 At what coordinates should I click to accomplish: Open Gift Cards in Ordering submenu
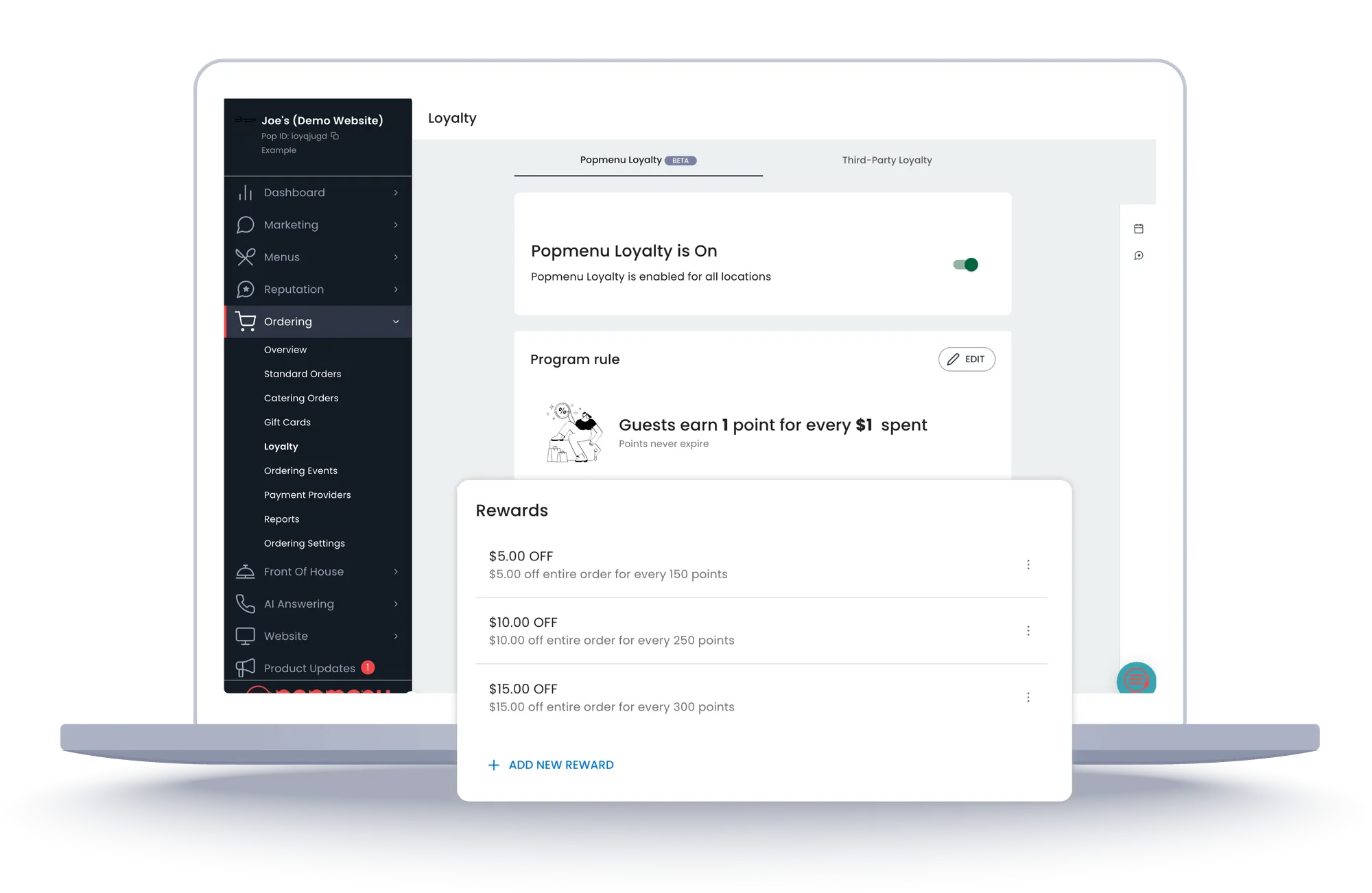click(287, 422)
